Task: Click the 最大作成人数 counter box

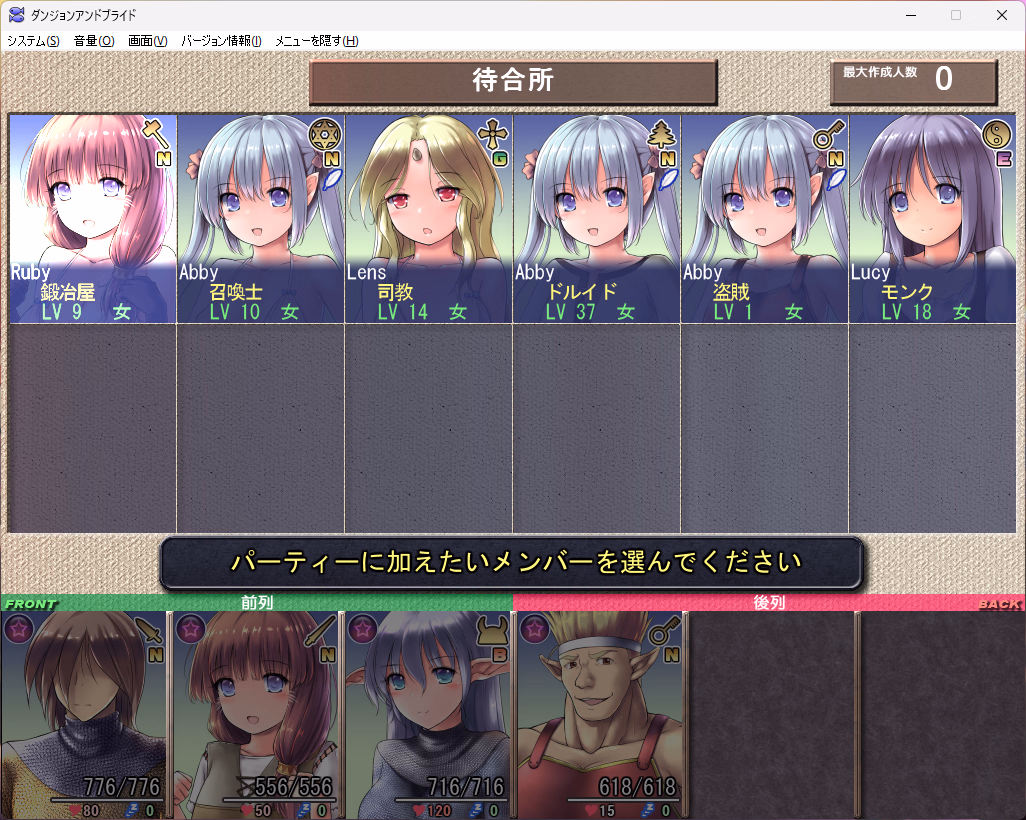Action: 913,82
